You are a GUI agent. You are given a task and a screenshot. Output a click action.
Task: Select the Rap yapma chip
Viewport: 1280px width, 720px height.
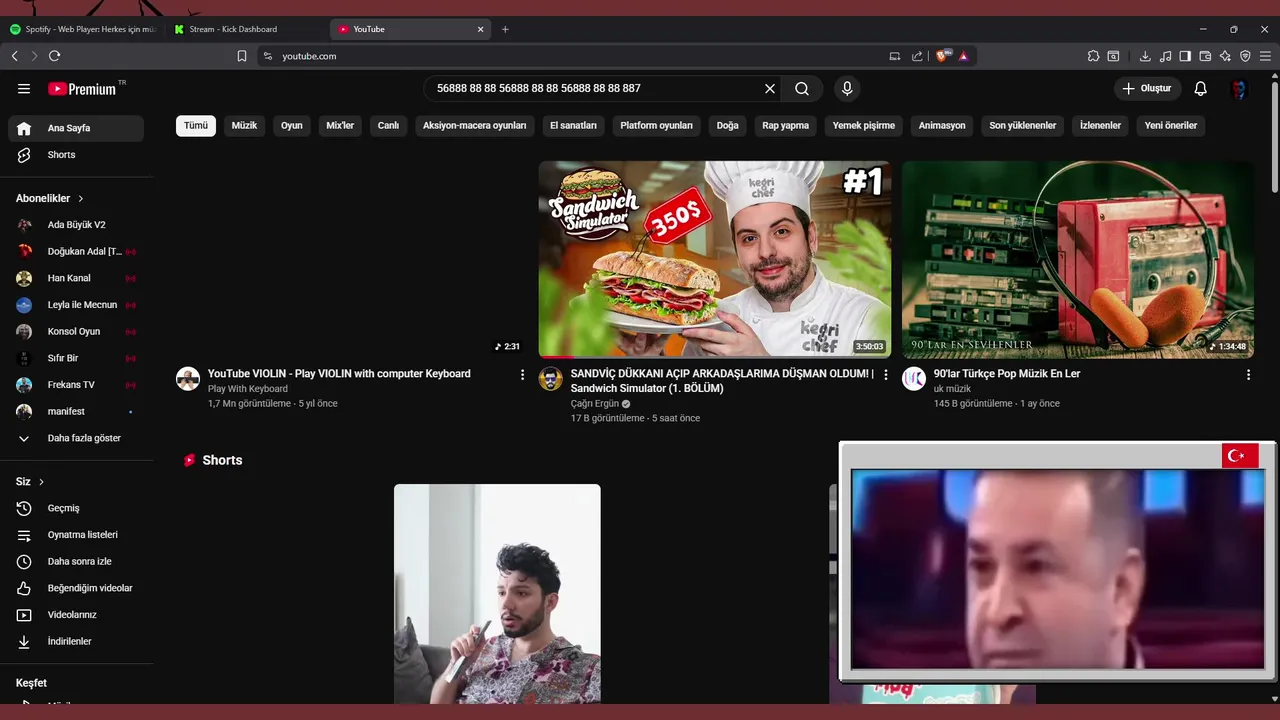pyautogui.click(x=785, y=126)
